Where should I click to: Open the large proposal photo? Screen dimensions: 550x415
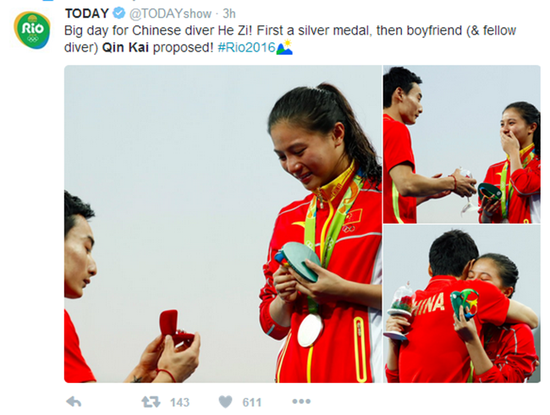point(223,224)
